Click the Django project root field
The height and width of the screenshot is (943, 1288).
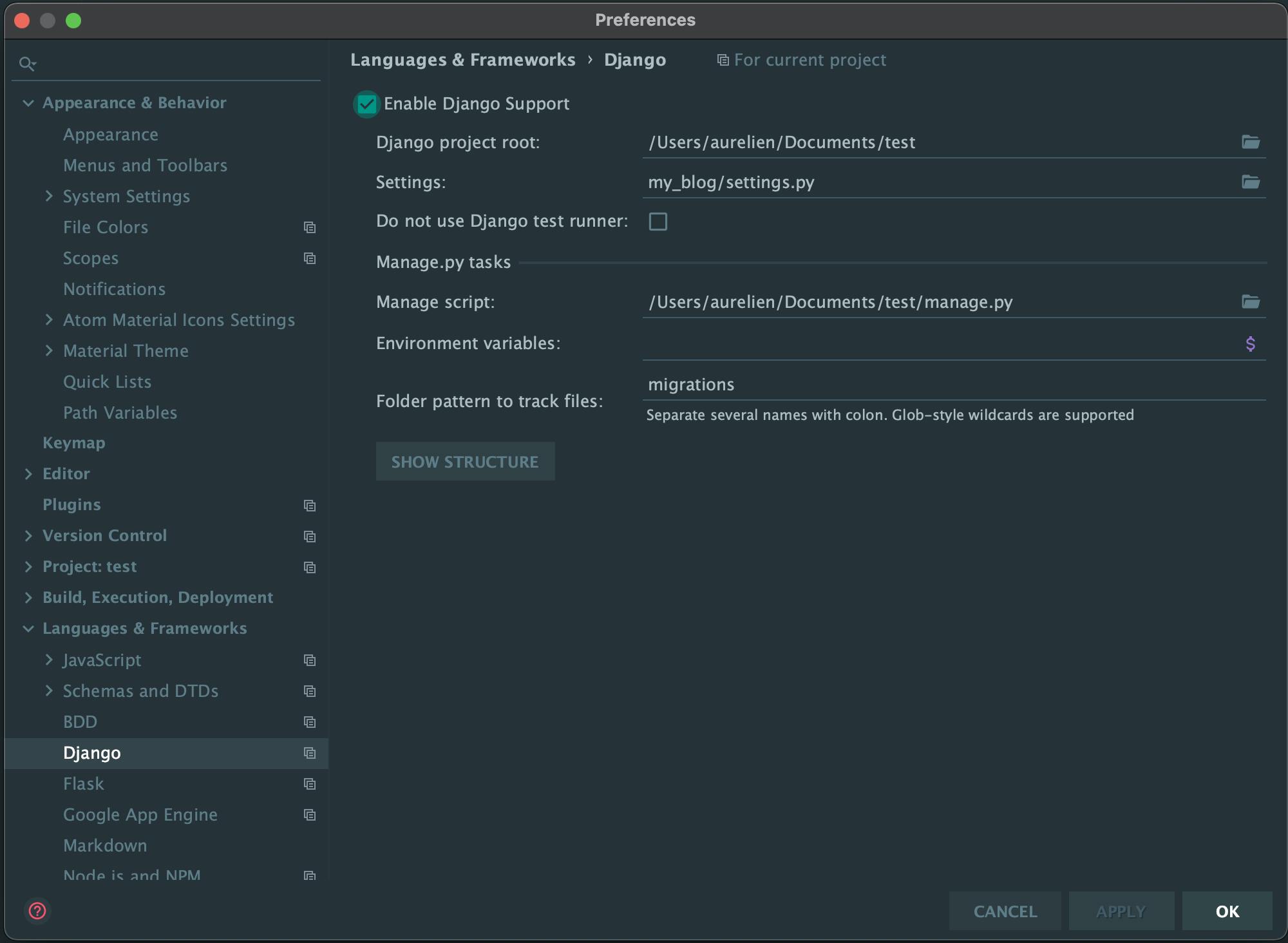[942, 142]
